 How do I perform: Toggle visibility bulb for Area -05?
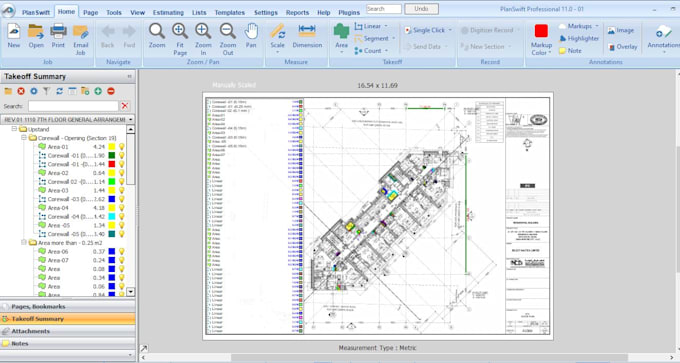[x=122, y=225]
